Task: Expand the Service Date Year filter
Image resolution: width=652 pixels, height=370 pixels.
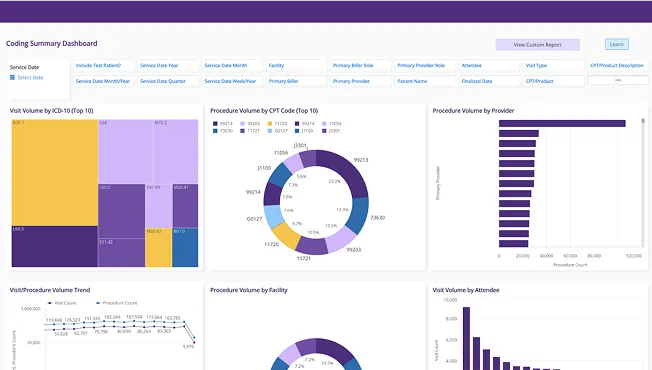Action: [168, 66]
